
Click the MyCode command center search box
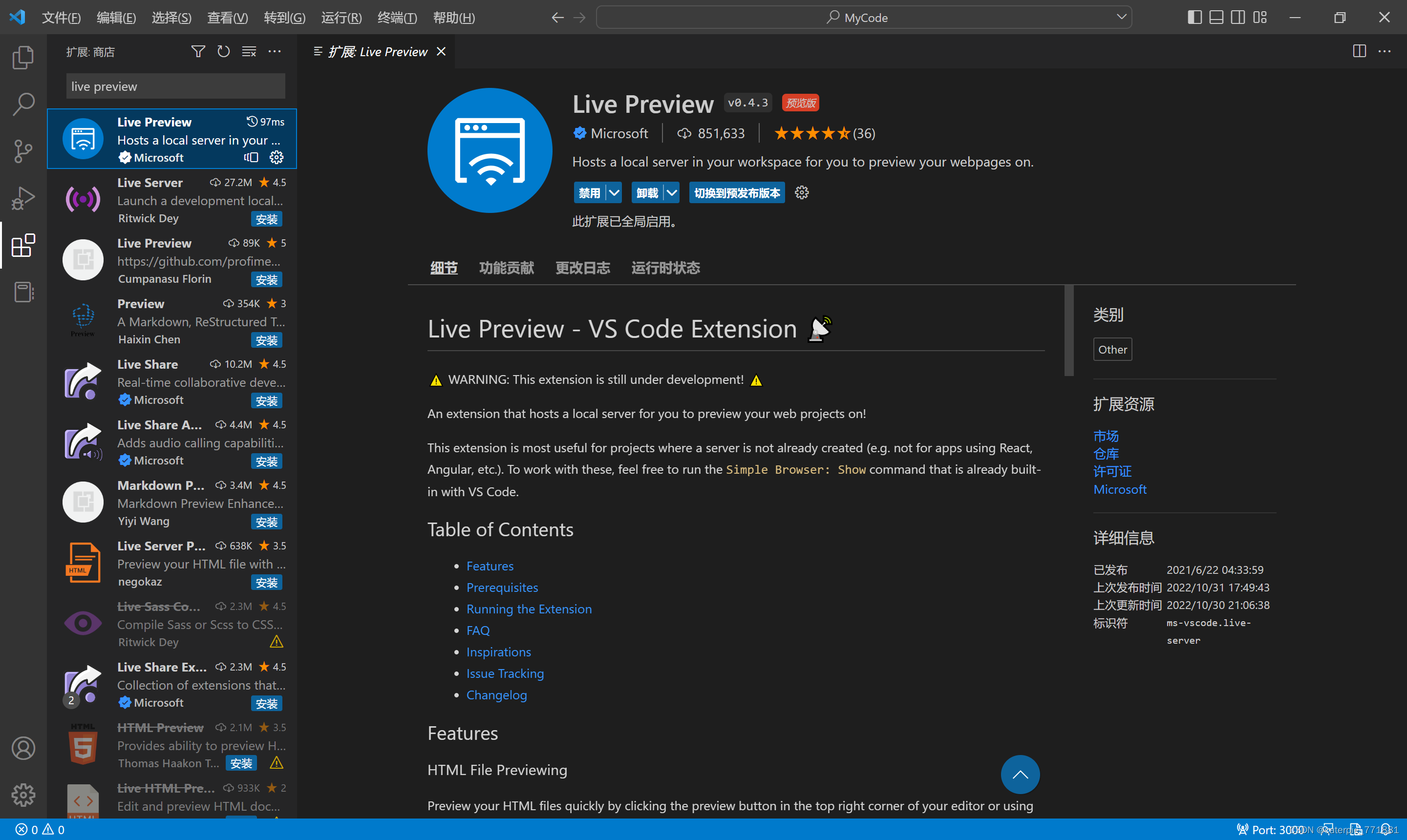coord(864,18)
